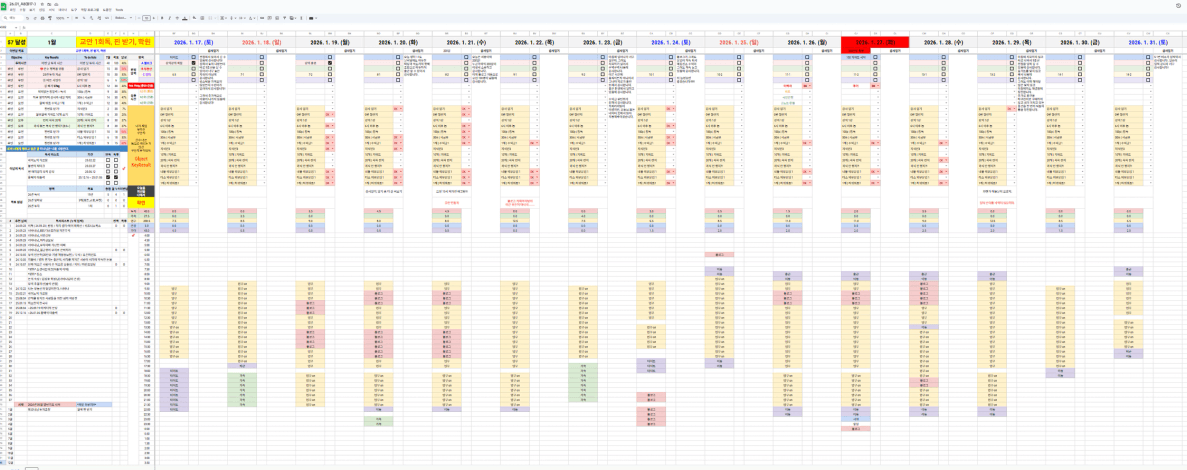Screen dimensions: 1187x470
Task: Increase font size with plus button
Action: pos(154,18)
